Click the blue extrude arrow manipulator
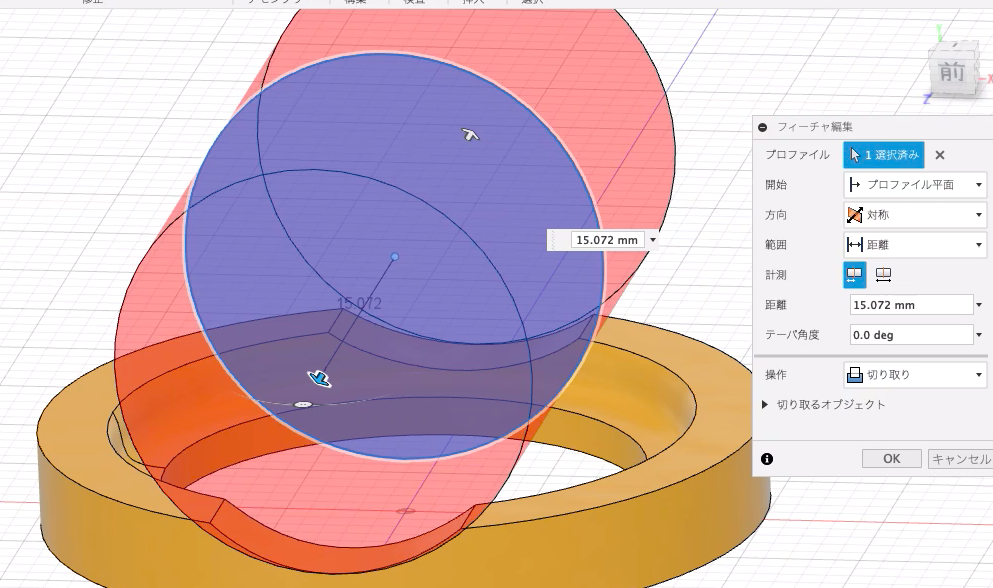This screenshot has height=588, width=993. (x=320, y=379)
